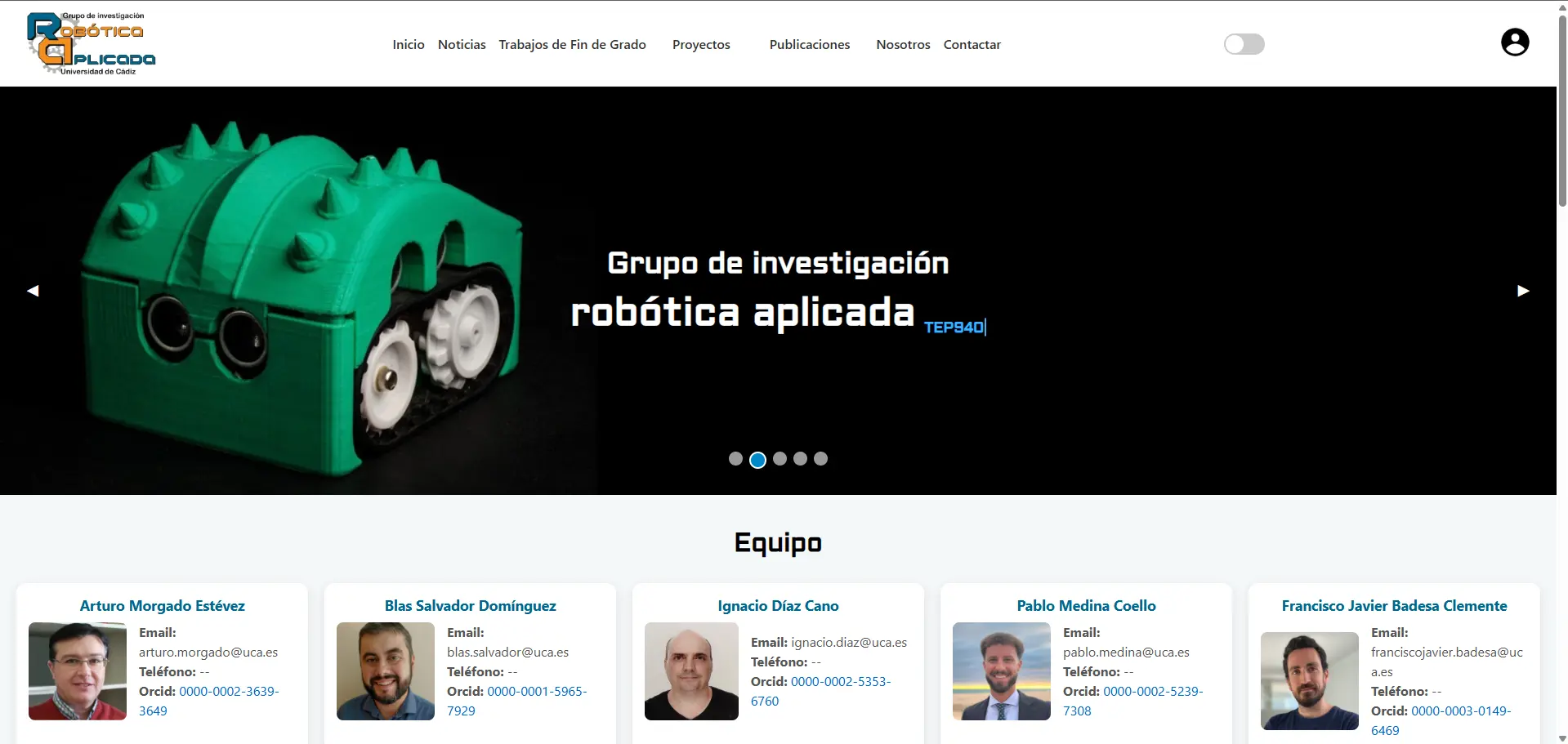Email arturo.morgado@uca.es via its link
This screenshot has height=744, width=1568.
click(x=208, y=652)
